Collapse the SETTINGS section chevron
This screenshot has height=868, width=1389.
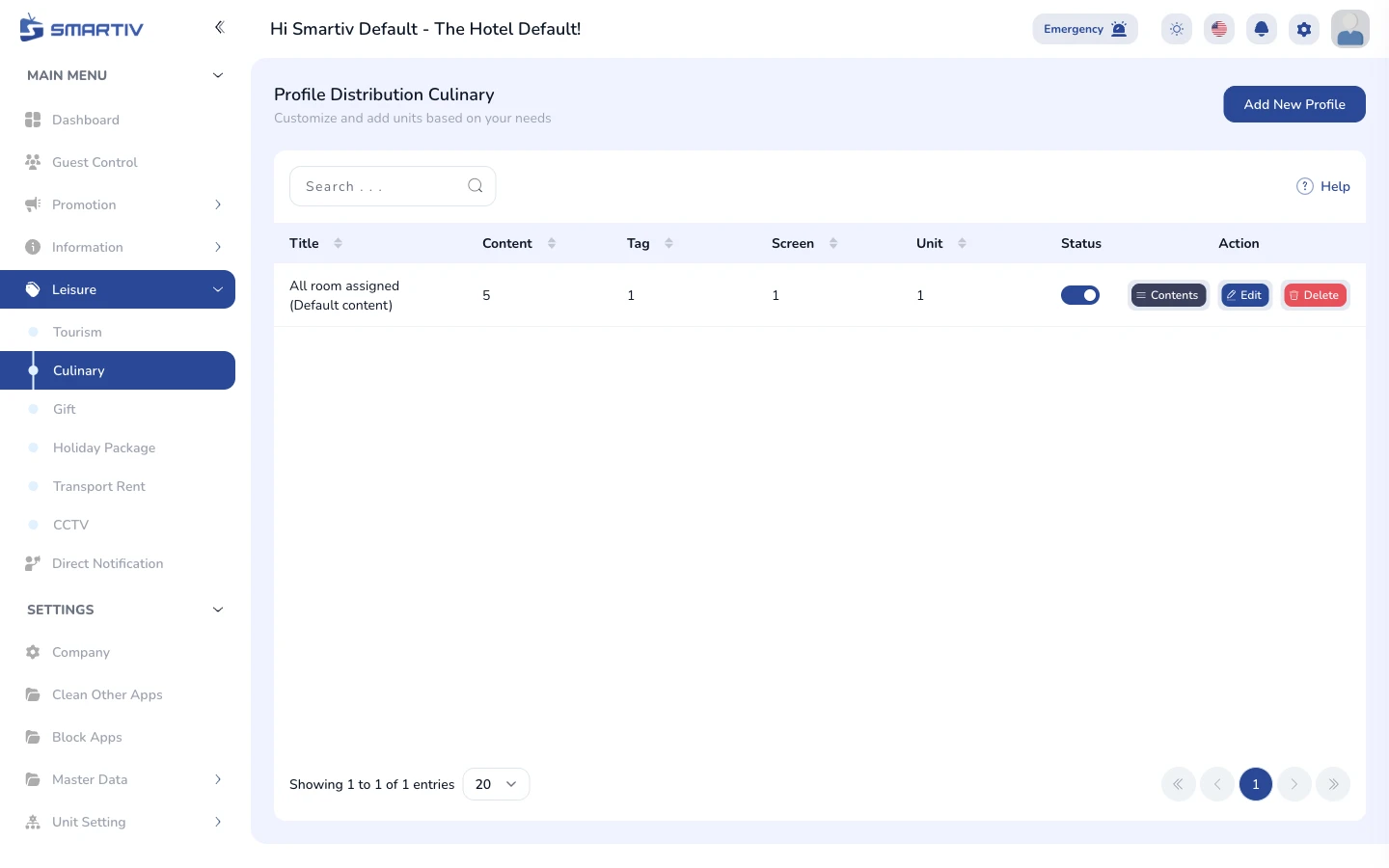coord(218,610)
